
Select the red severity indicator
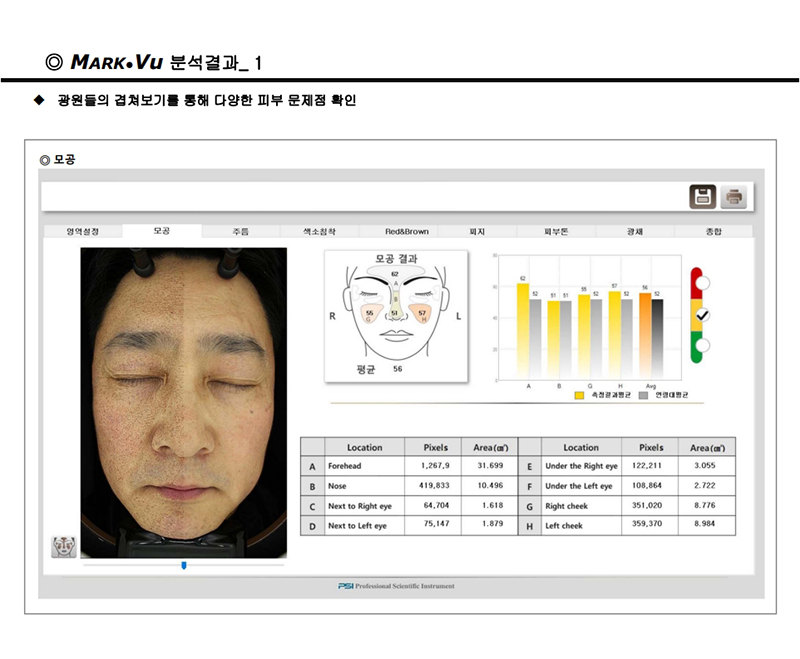705,283
